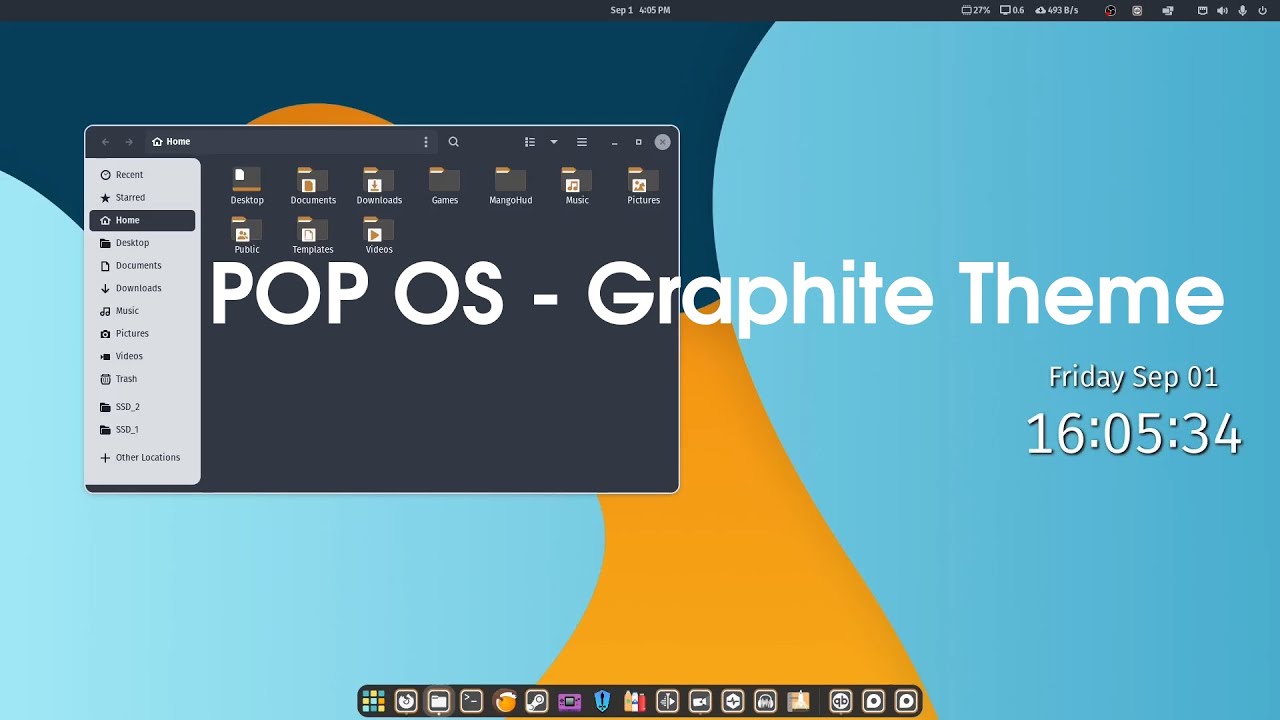Select Desktop in the sidebar
This screenshot has width=1280, height=720.
pos(142,243)
